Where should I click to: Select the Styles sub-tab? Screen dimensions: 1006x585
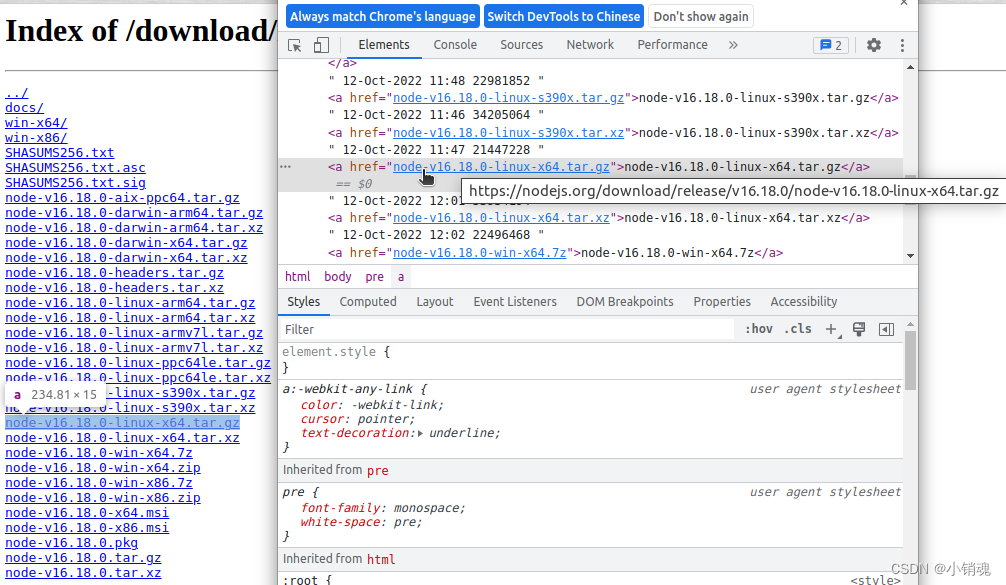pos(303,301)
